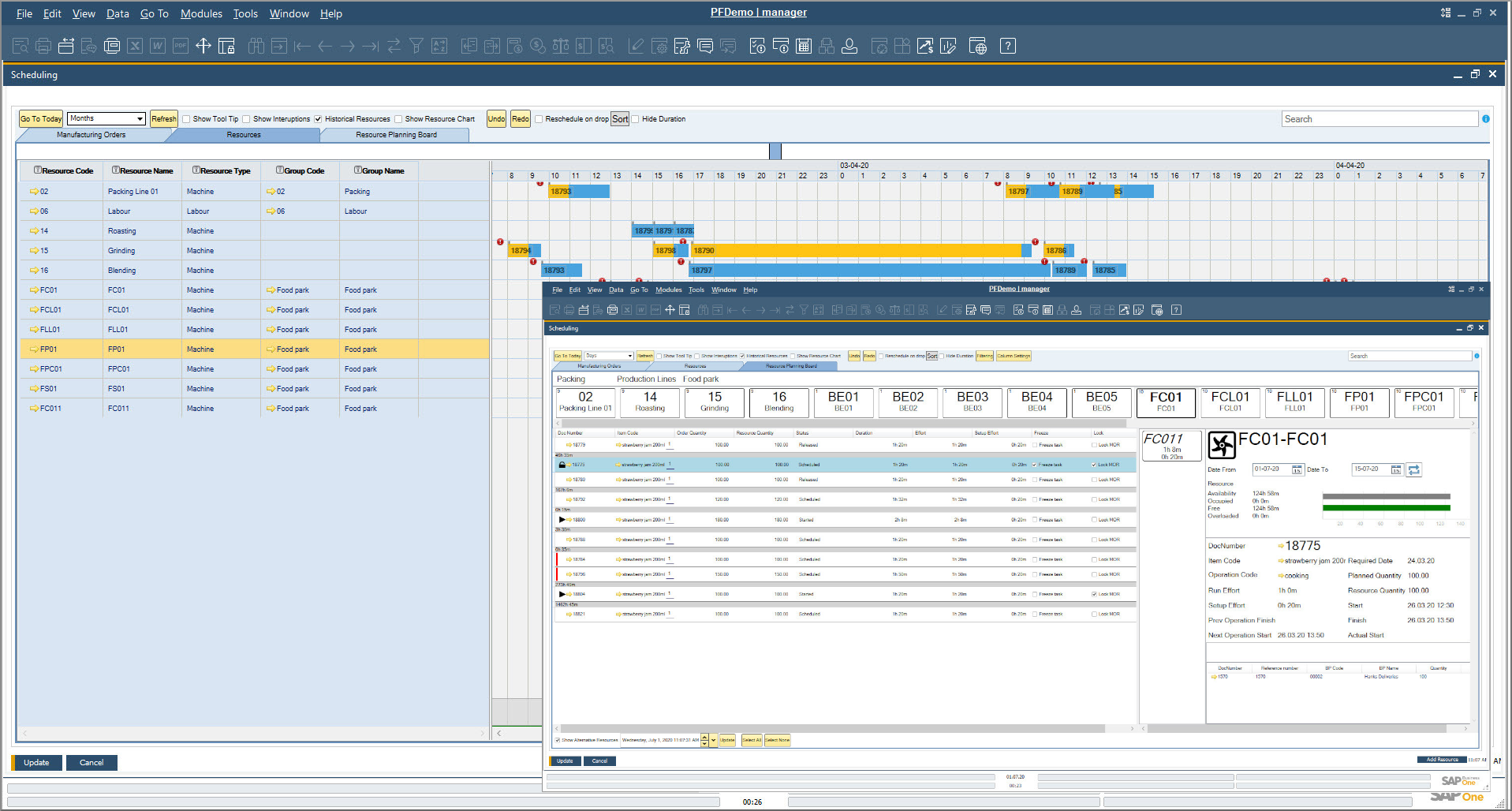Enable the Show Tool Tip checkbox
This screenshot has width=1512, height=811.
[187, 119]
